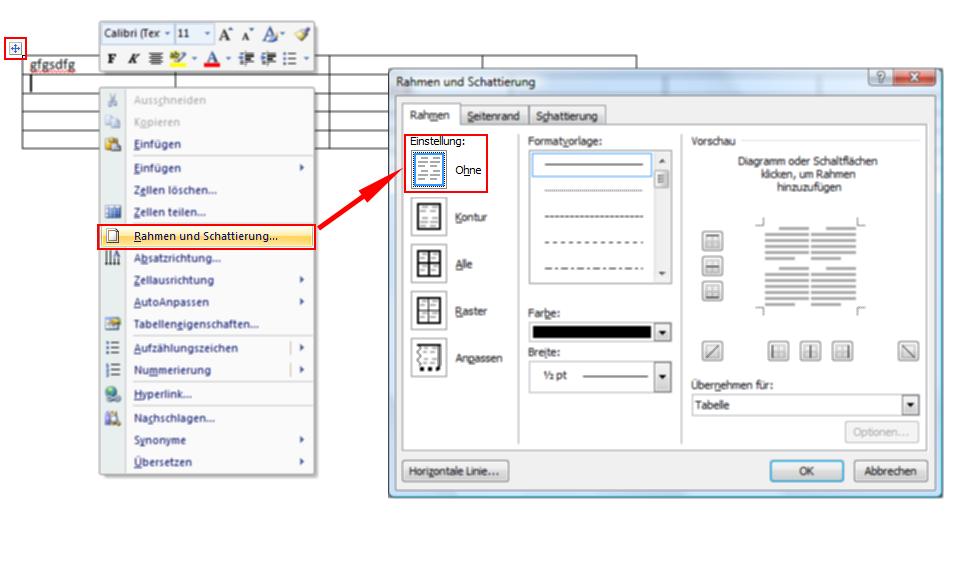
Task: Open the Nummerierung submenu arrow
Action: tap(302, 370)
